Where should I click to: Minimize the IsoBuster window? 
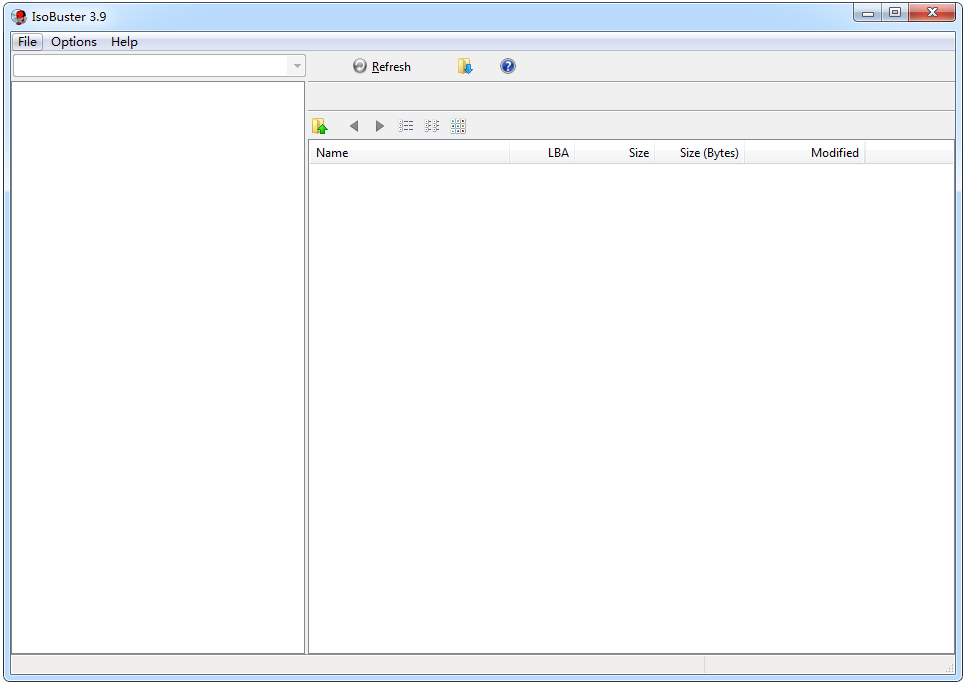pyautogui.click(x=868, y=12)
